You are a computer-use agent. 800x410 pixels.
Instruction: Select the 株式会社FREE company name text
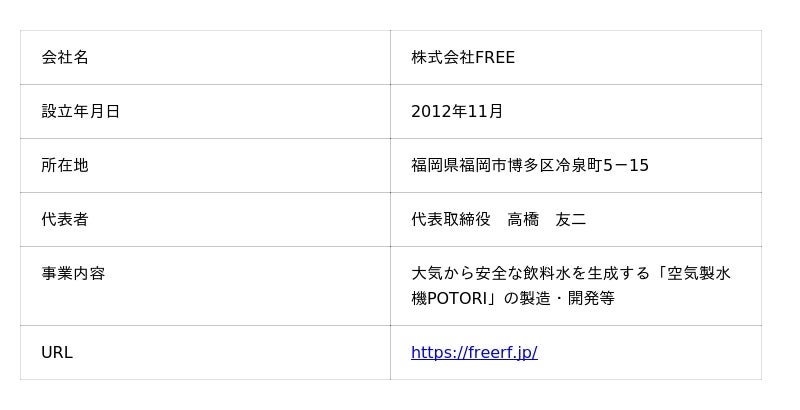point(463,58)
